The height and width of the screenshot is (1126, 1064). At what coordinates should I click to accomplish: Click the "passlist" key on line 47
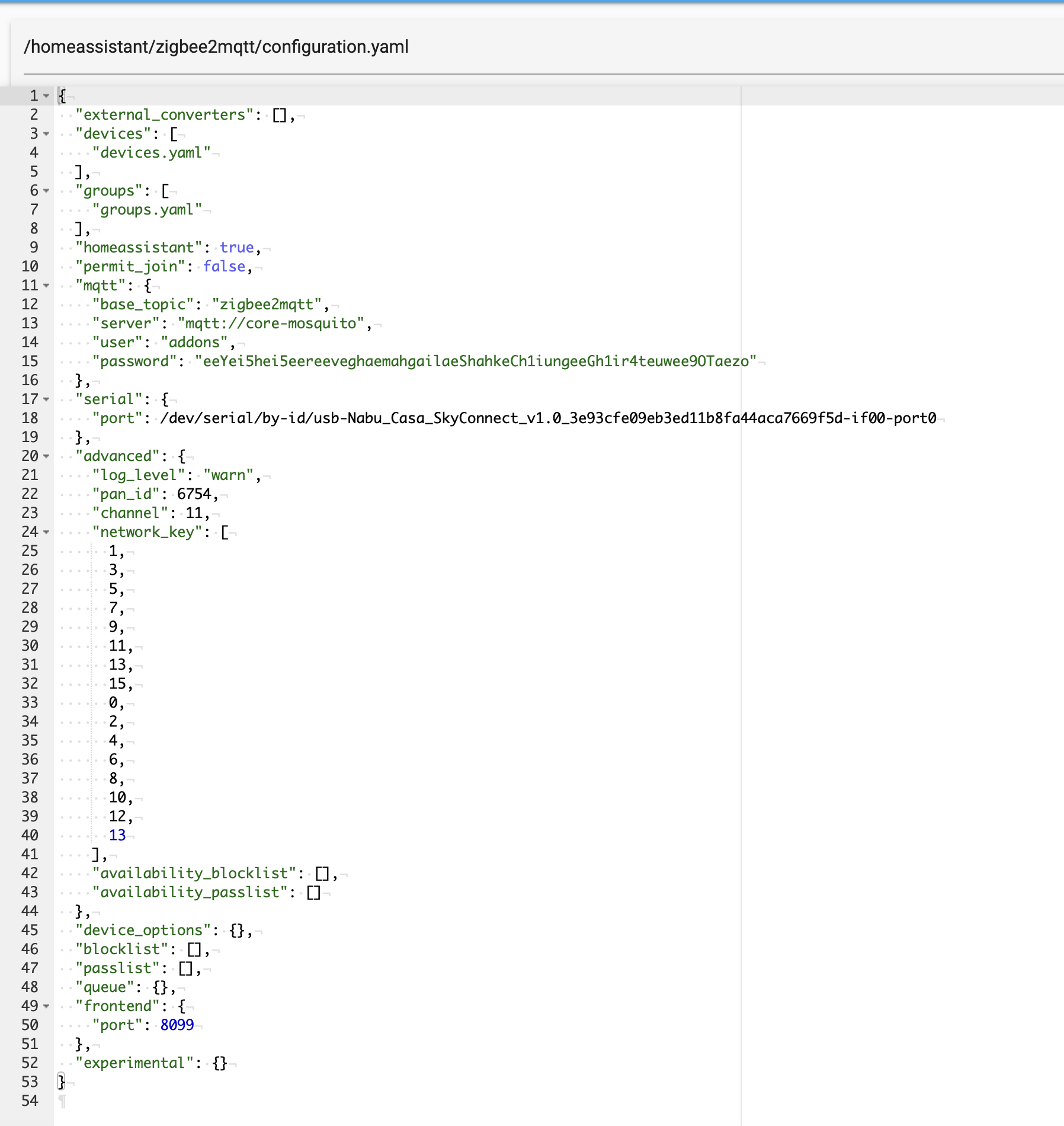click(118, 968)
